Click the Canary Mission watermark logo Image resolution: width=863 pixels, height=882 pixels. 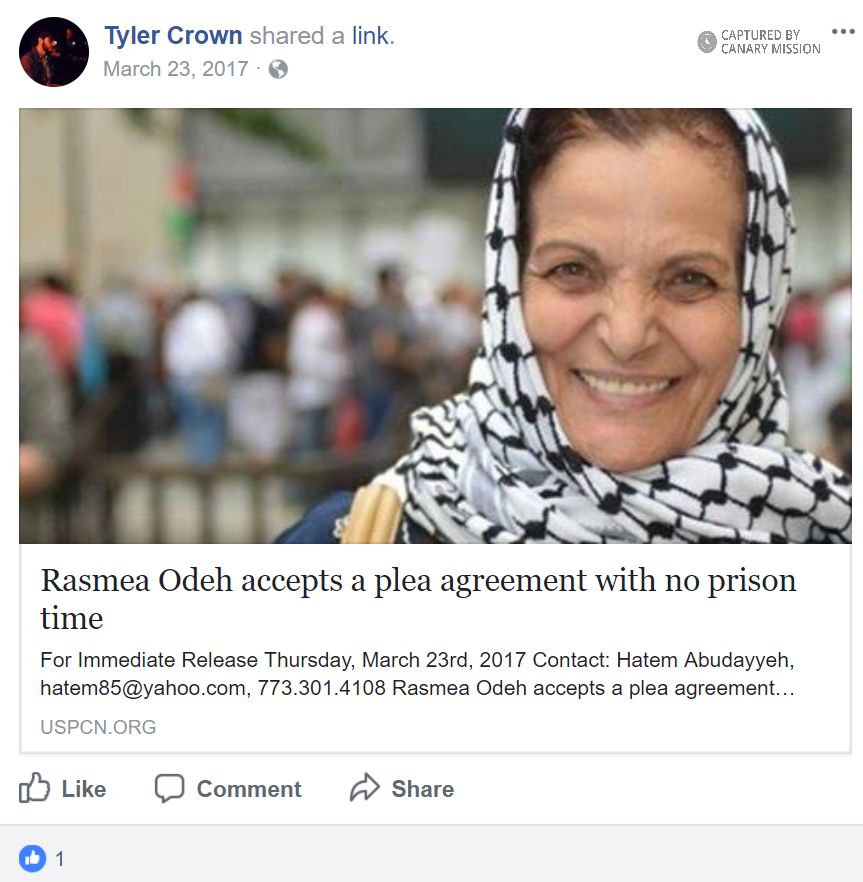[x=707, y=42]
